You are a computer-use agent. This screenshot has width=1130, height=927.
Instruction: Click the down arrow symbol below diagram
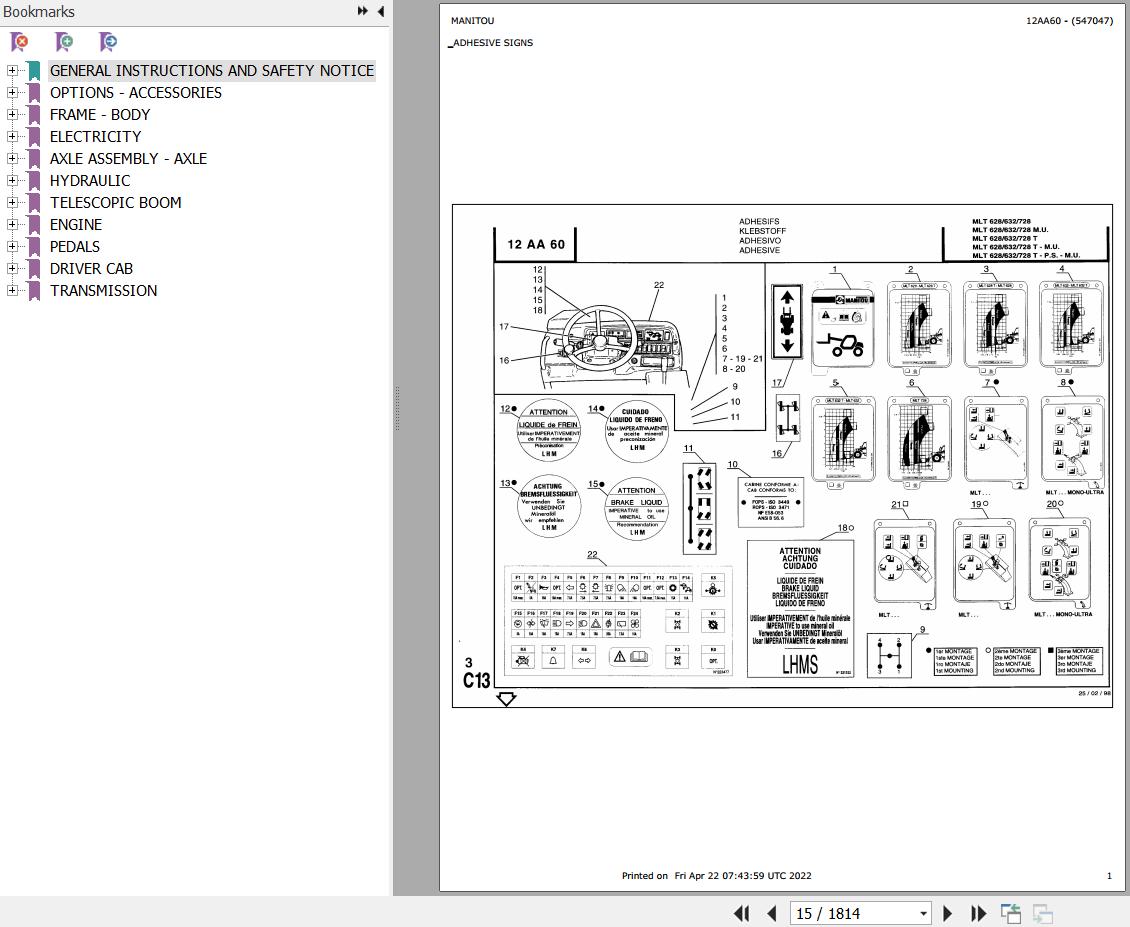(x=507, y=699)
